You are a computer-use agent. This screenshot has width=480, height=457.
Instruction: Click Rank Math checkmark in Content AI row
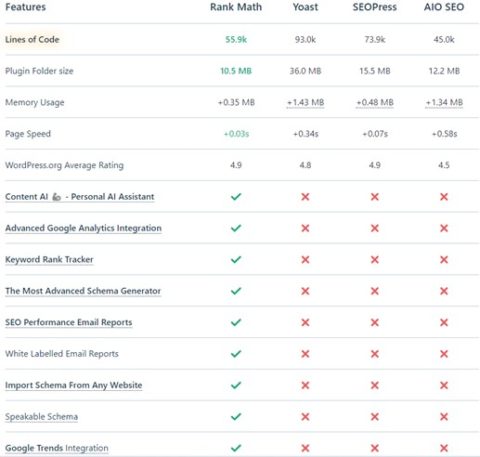tap(236, 197)
